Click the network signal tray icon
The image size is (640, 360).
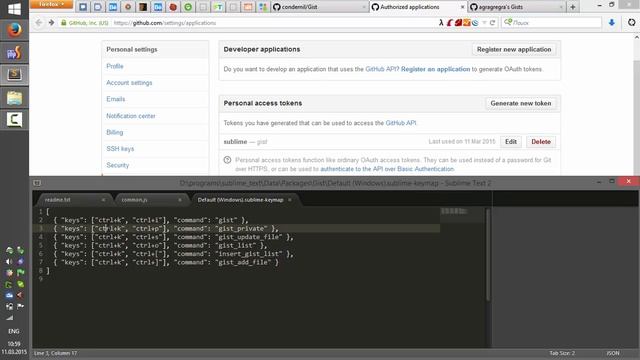(x=9, y=317)
